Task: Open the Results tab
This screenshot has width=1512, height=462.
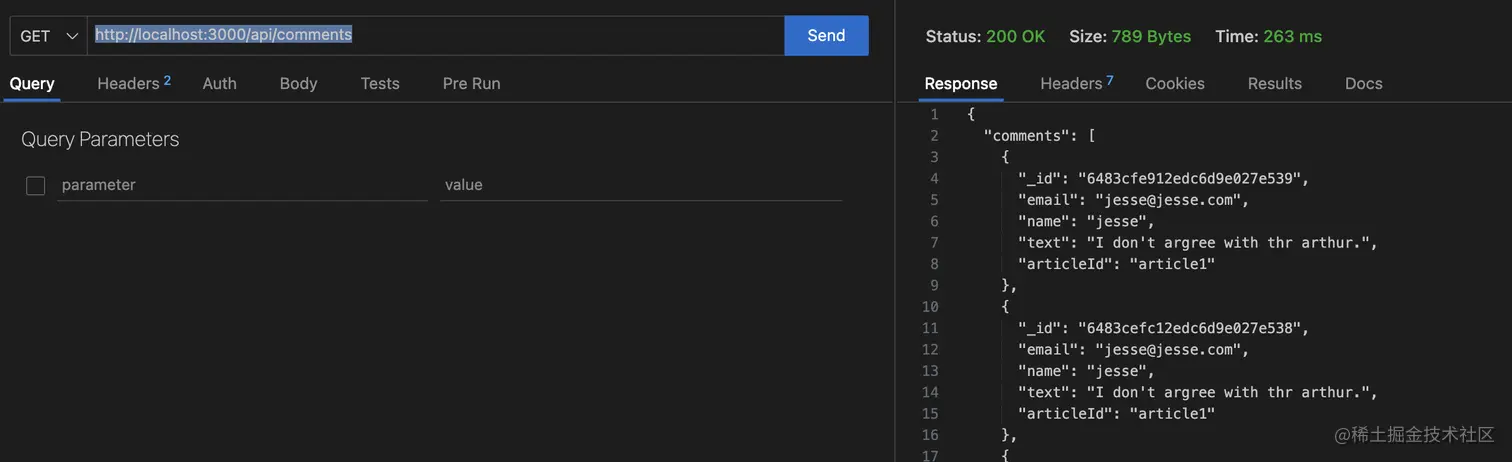Action: (1274, 84)
